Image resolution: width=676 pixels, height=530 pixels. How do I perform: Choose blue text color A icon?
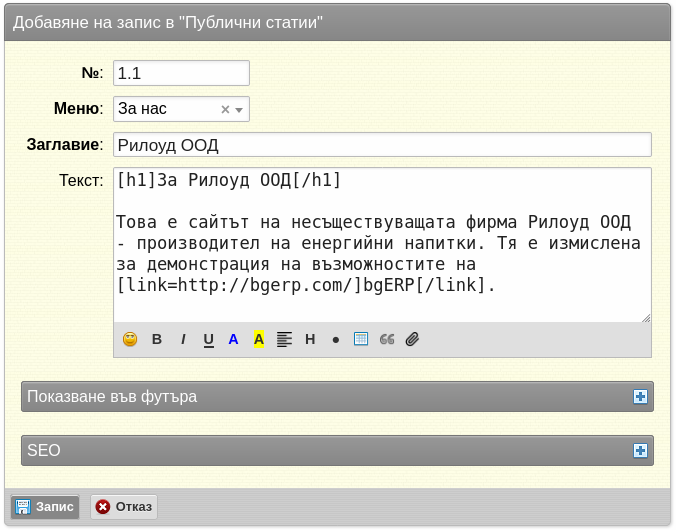(233, 339)
